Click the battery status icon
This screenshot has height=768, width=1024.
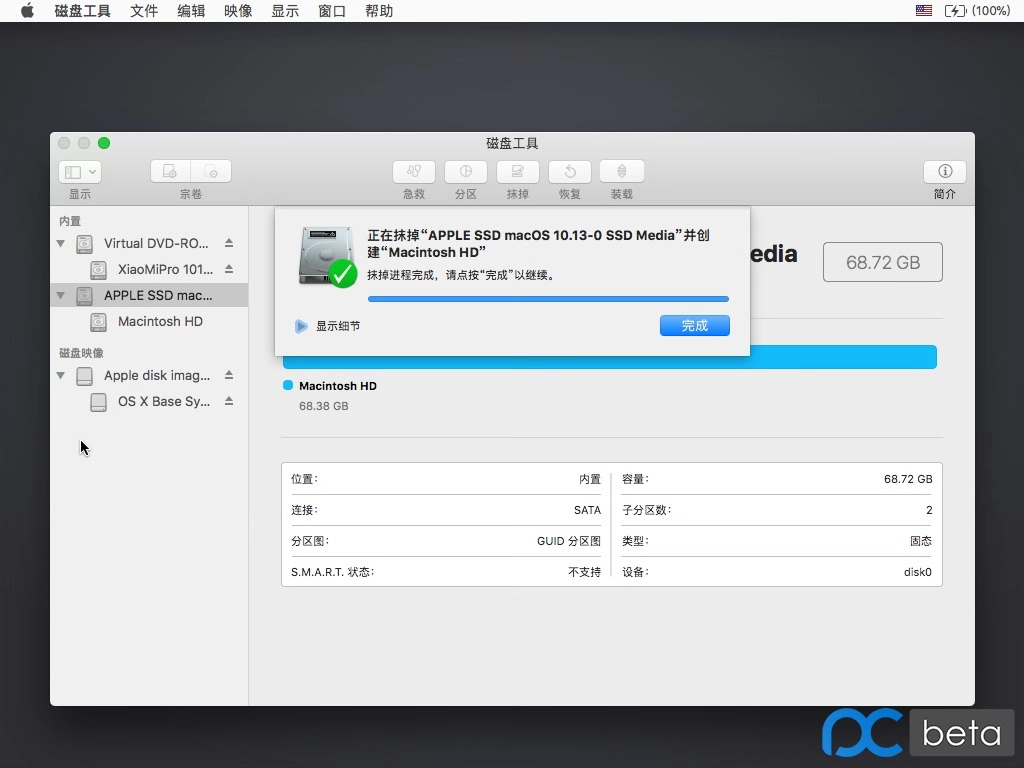click(955, 11)
